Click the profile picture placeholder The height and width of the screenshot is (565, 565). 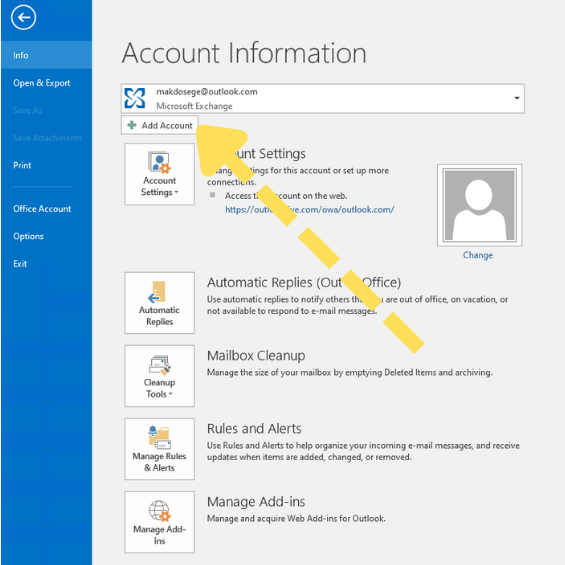(480, 205)
